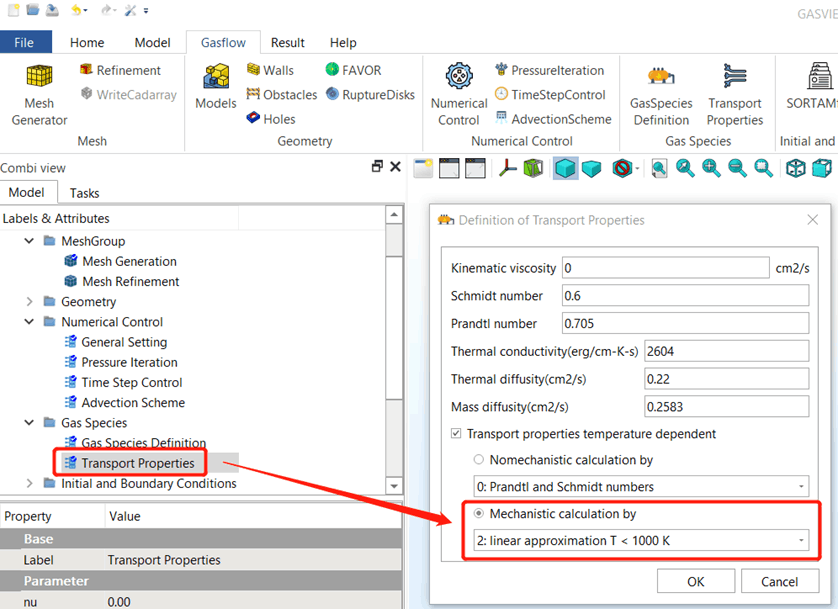Click the Schmidt number input field
This screenshot has height=609, width=838.
[686, 295]
